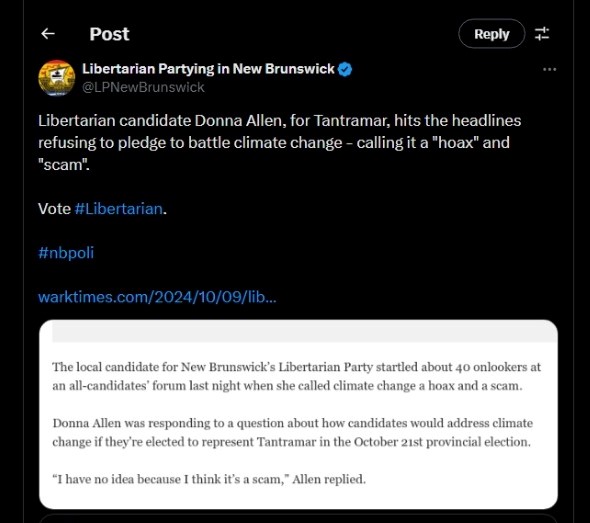Open the reply filter settings icon
The width and height of the screenshot is (590, 523).
(x=542, y=34)
